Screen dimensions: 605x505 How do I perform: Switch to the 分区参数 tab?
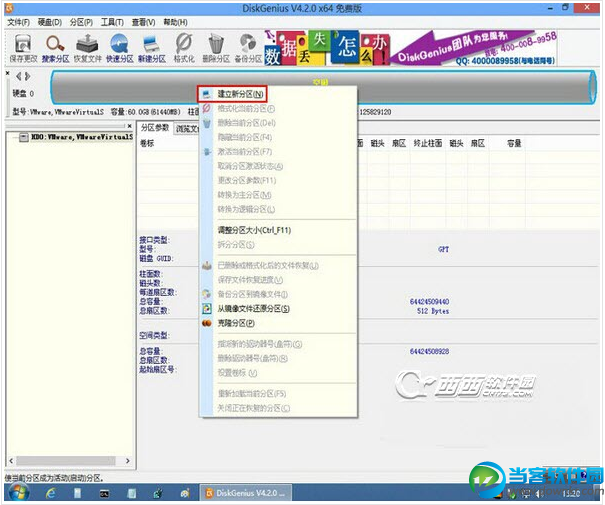(155, 128)
